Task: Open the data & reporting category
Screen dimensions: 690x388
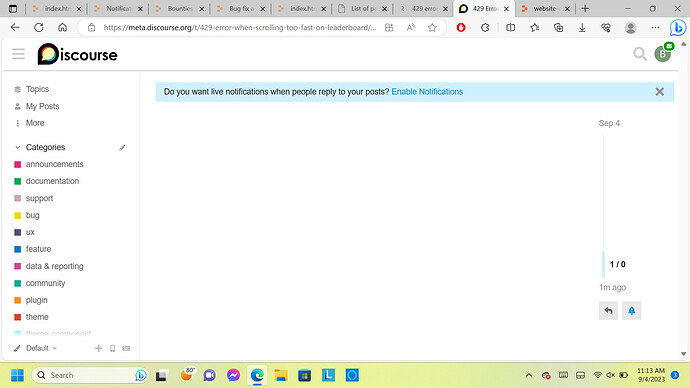Action: click(55, 266)
